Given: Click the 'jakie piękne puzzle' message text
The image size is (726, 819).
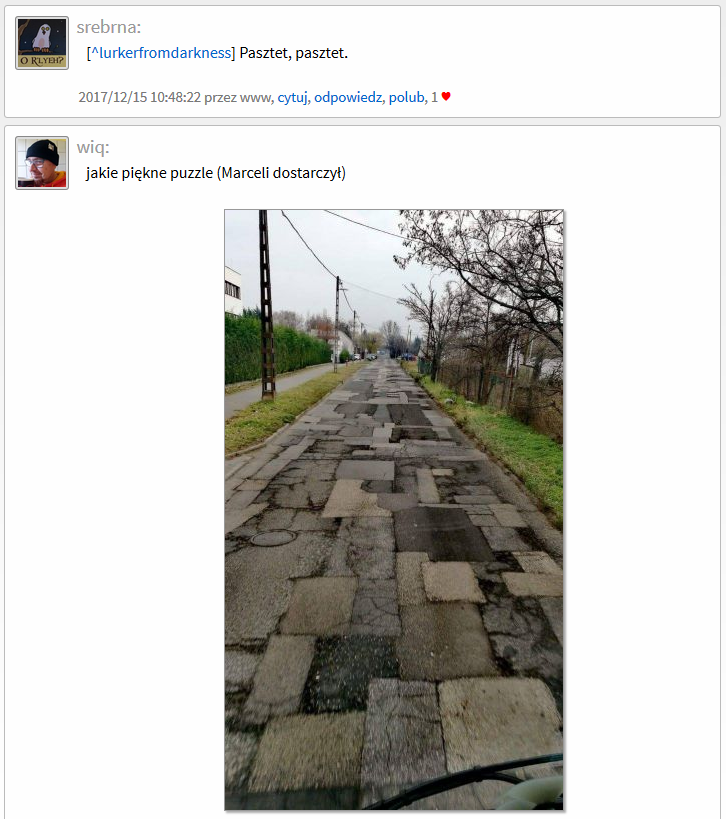Looking at the screenshot, I should 149,173.
